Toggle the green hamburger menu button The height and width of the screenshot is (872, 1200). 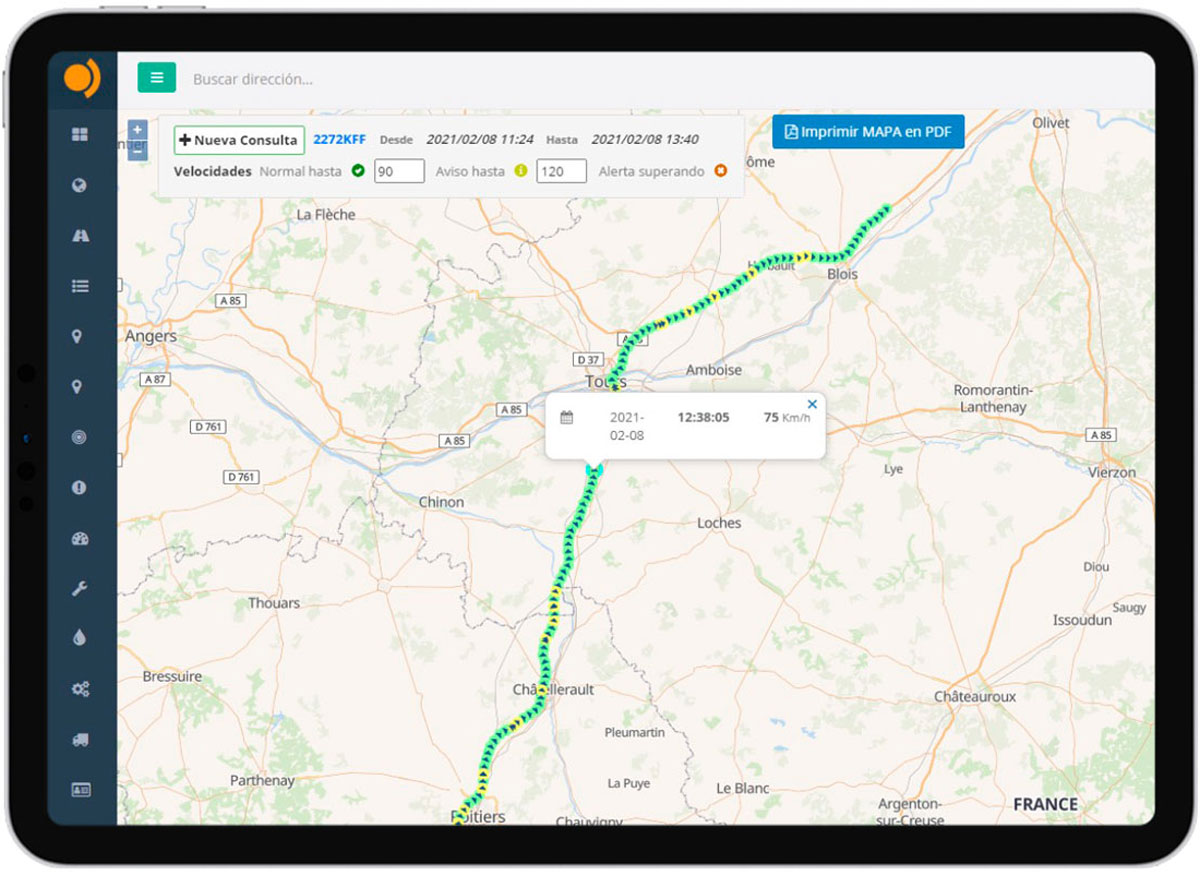(x=157, y=78)
